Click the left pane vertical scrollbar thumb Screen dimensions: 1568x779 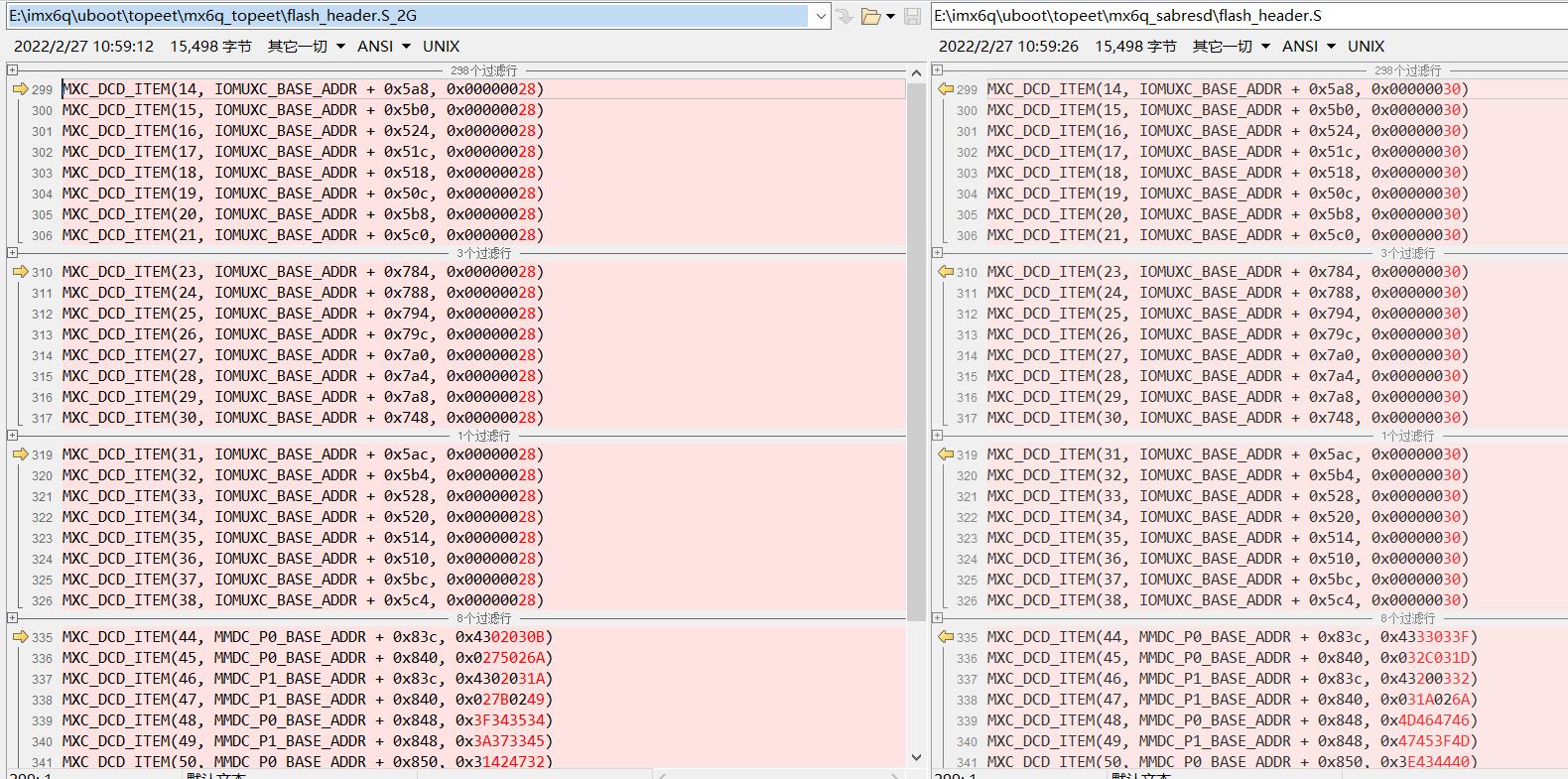[x=916, y=352]
